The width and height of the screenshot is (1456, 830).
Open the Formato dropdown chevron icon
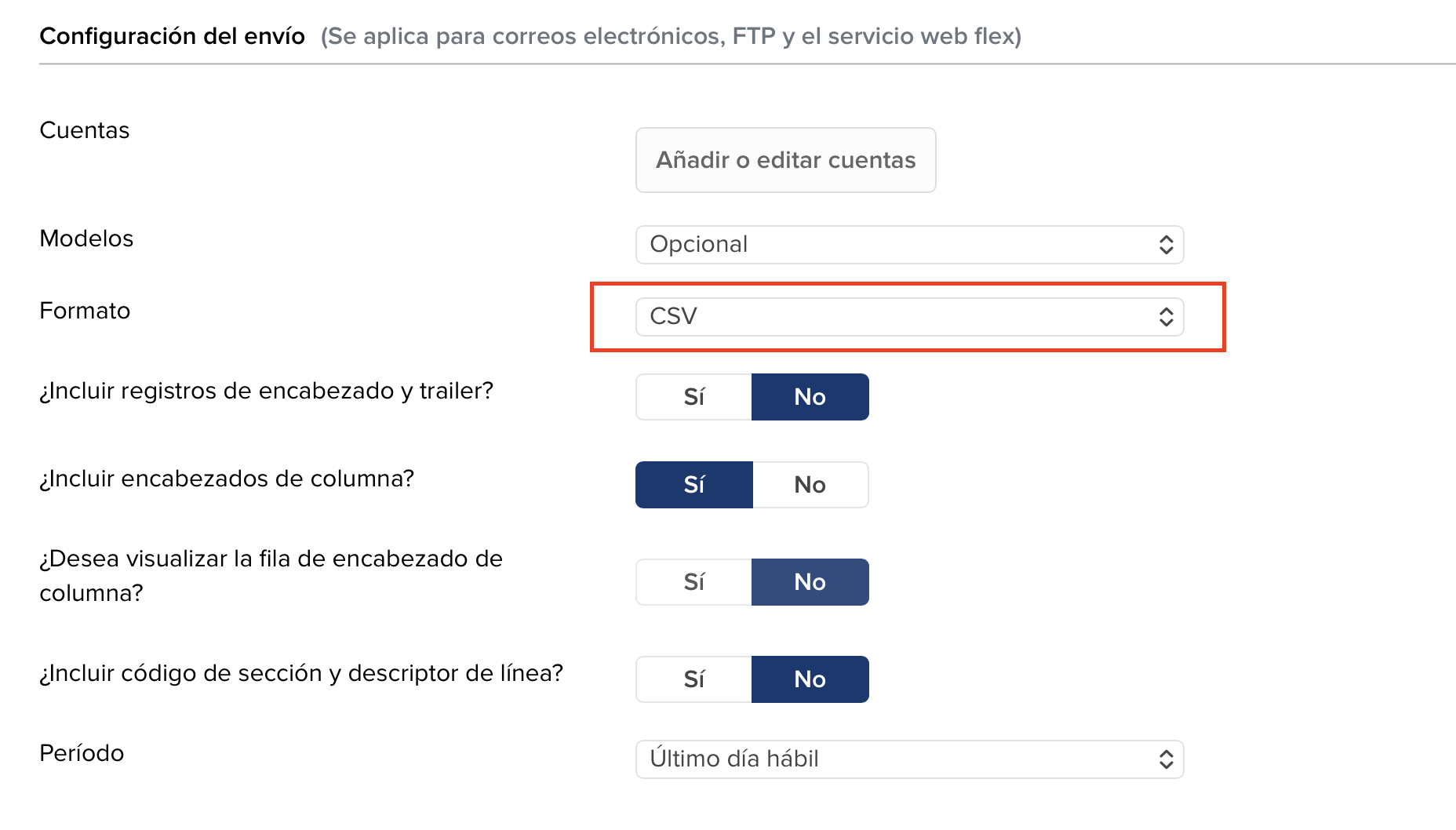pyautogui.click(x=1165, y=317)
